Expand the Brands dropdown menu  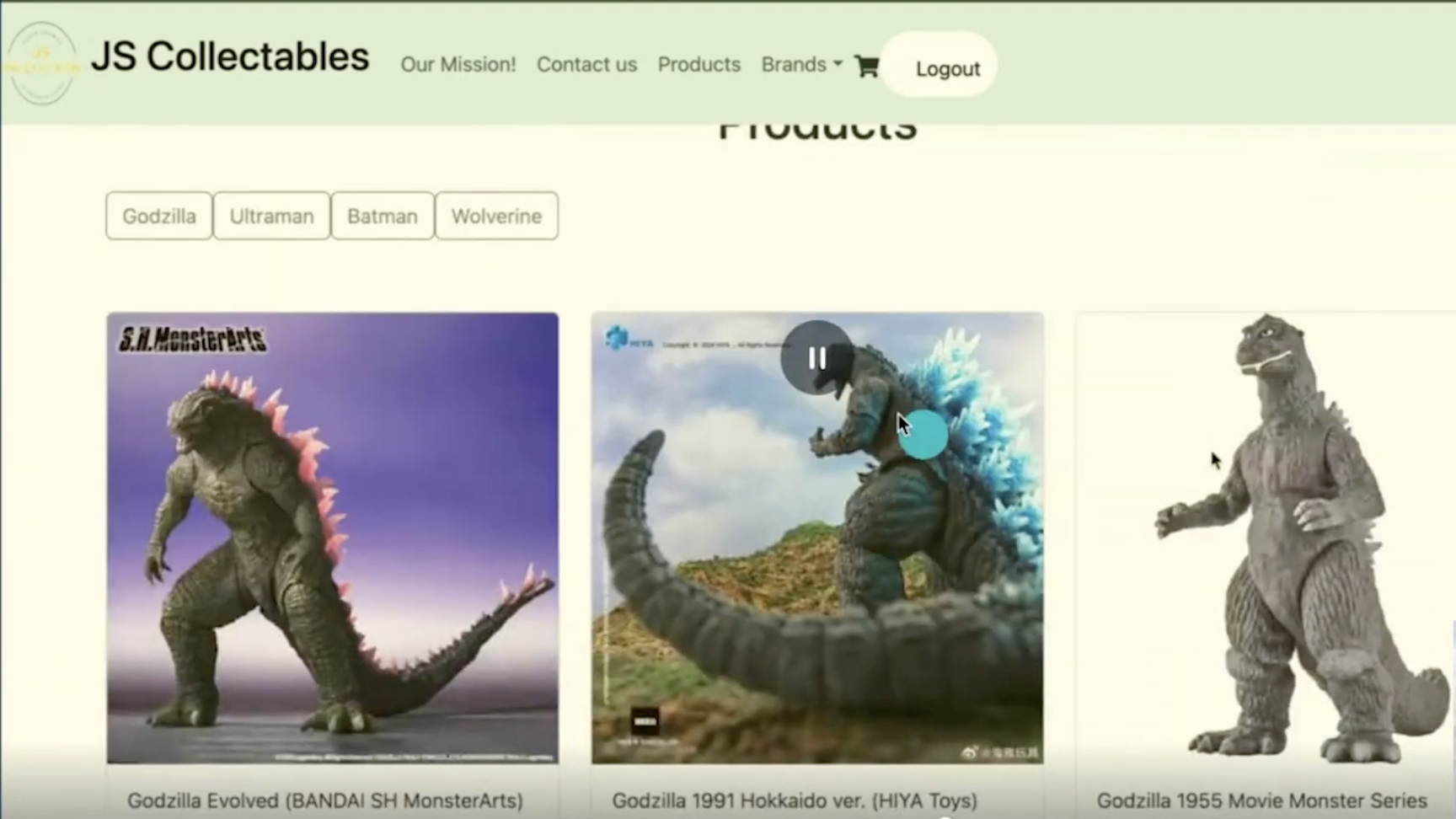[x=801, y=65]
